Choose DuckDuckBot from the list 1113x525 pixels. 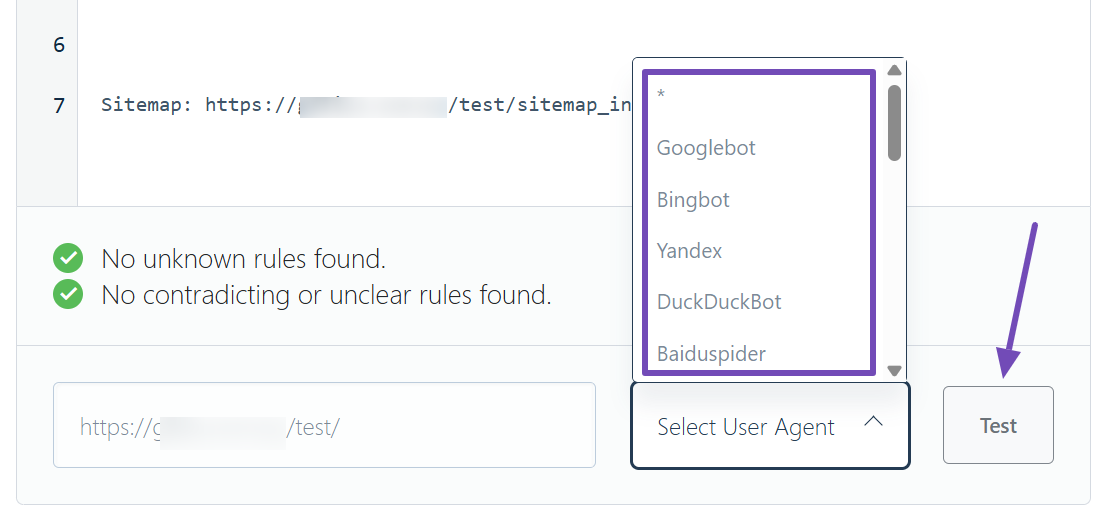719,302
